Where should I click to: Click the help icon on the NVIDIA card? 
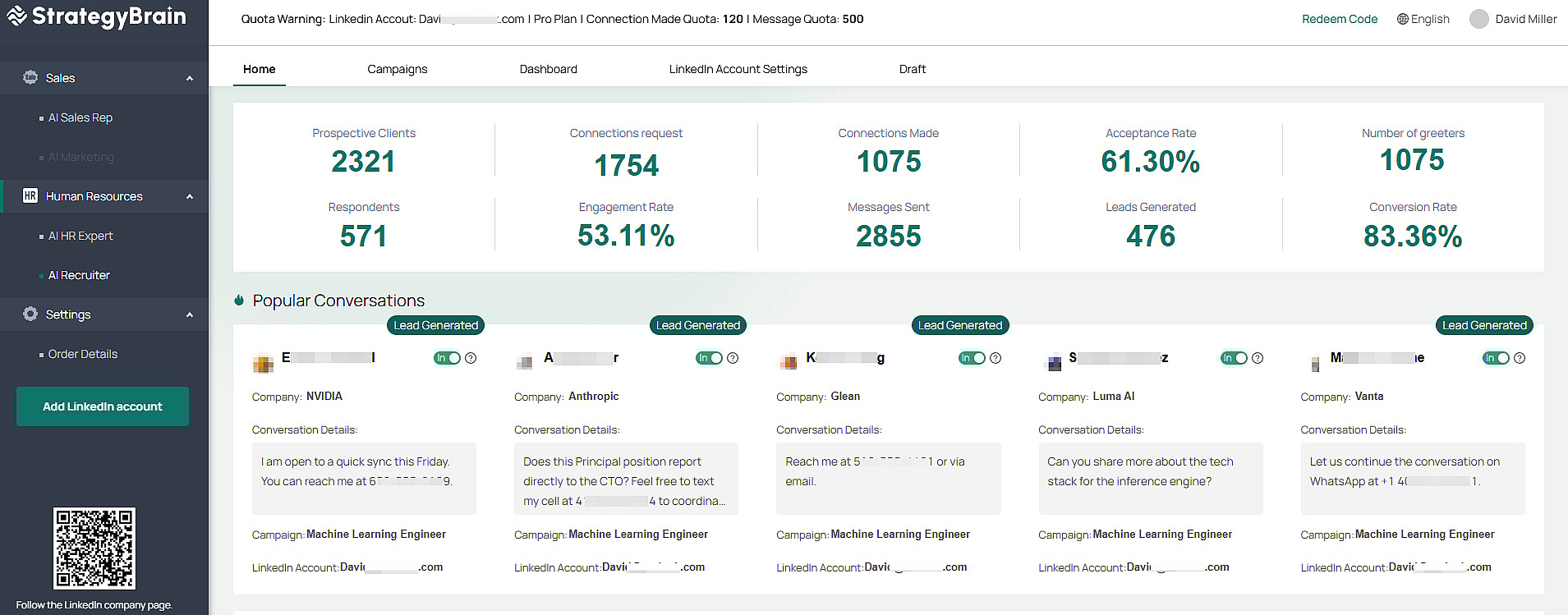(x=471, y=358)
